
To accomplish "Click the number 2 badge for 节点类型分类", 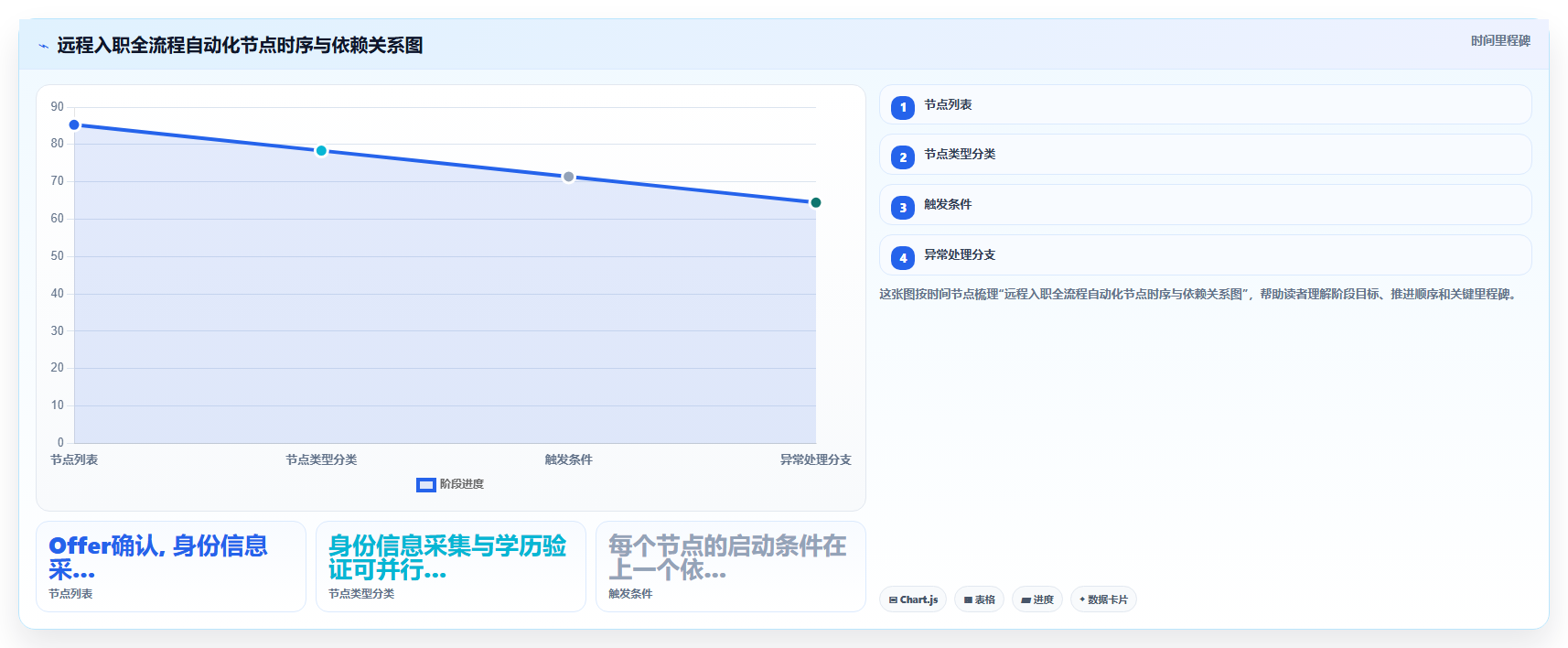I will 903,157.
